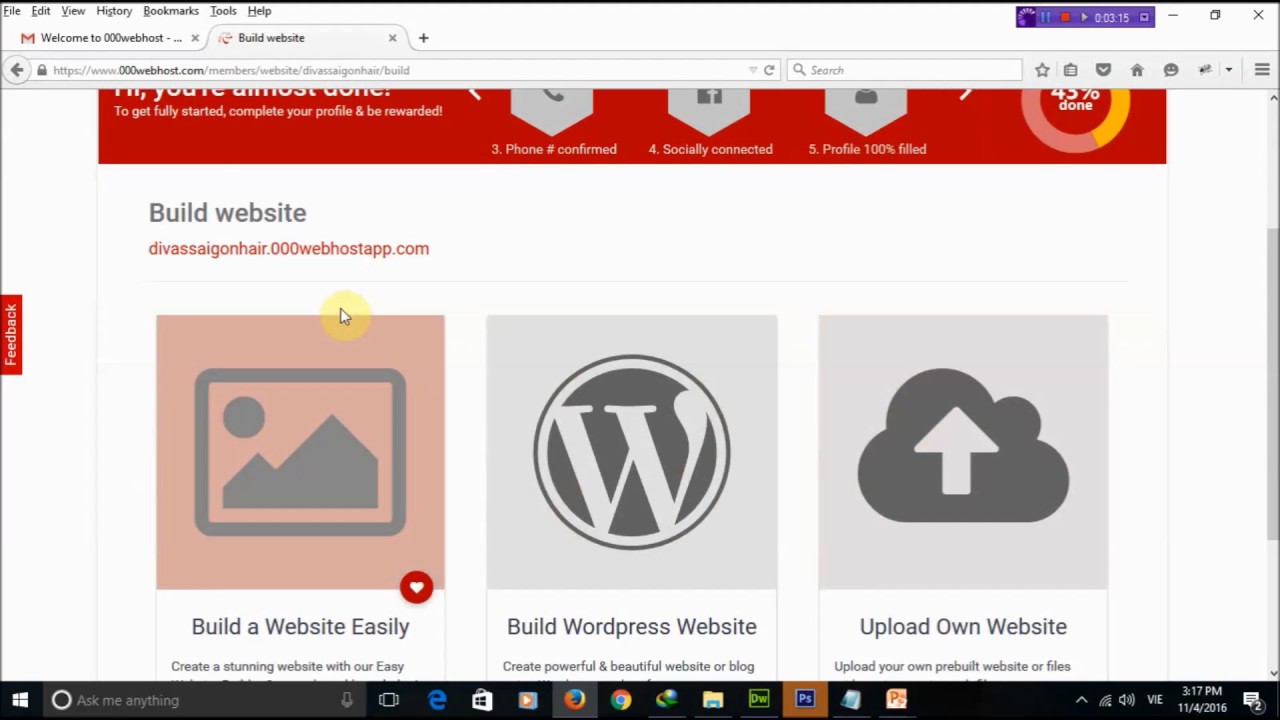Activate the Cortana microphone icon

(x=347, y=700)
